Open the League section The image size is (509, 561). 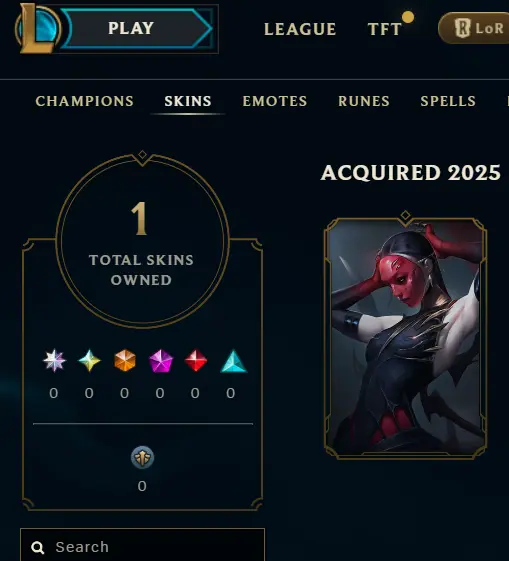tap(300, 29)
